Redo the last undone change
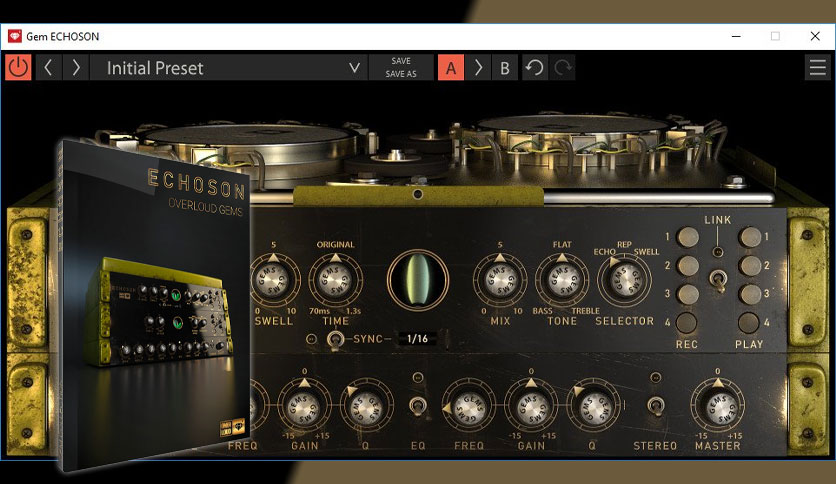This screenshot has width=836, height=484. coord(562,68)
